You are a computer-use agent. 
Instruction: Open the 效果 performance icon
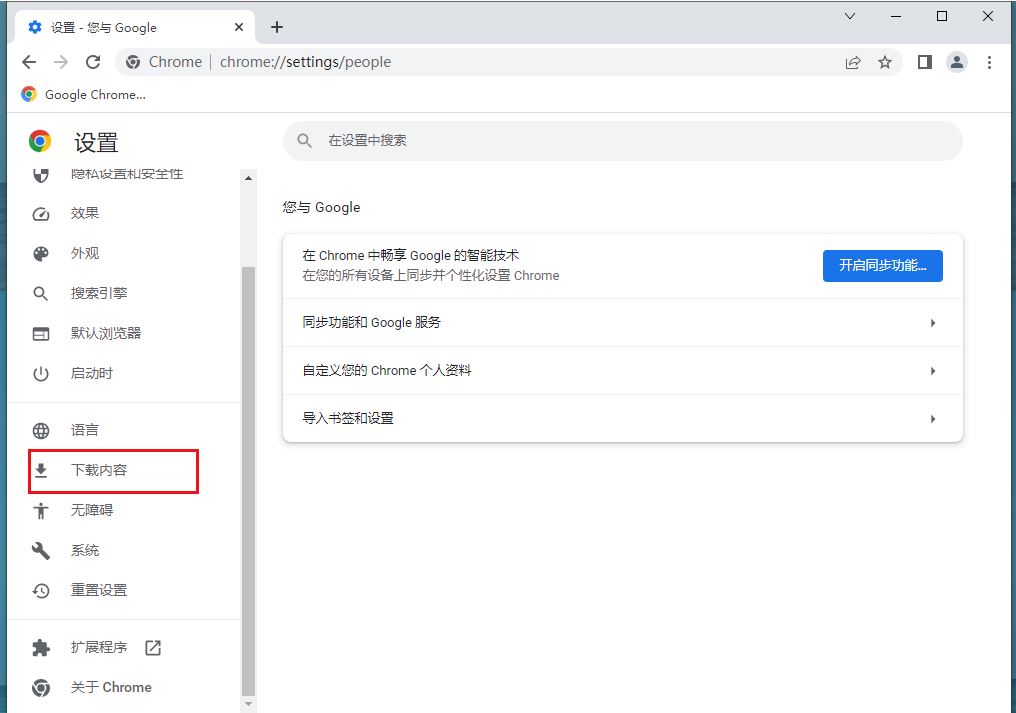tap(41, 214)
